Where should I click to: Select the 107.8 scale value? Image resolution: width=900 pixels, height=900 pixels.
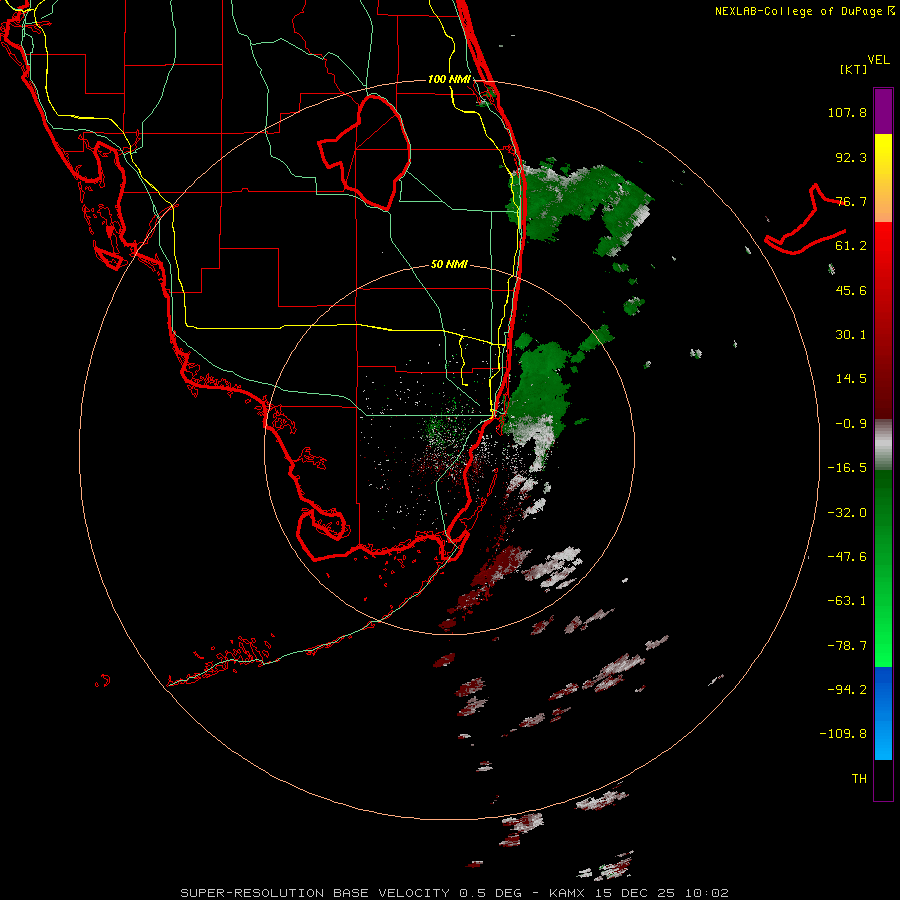pos(847,112)
